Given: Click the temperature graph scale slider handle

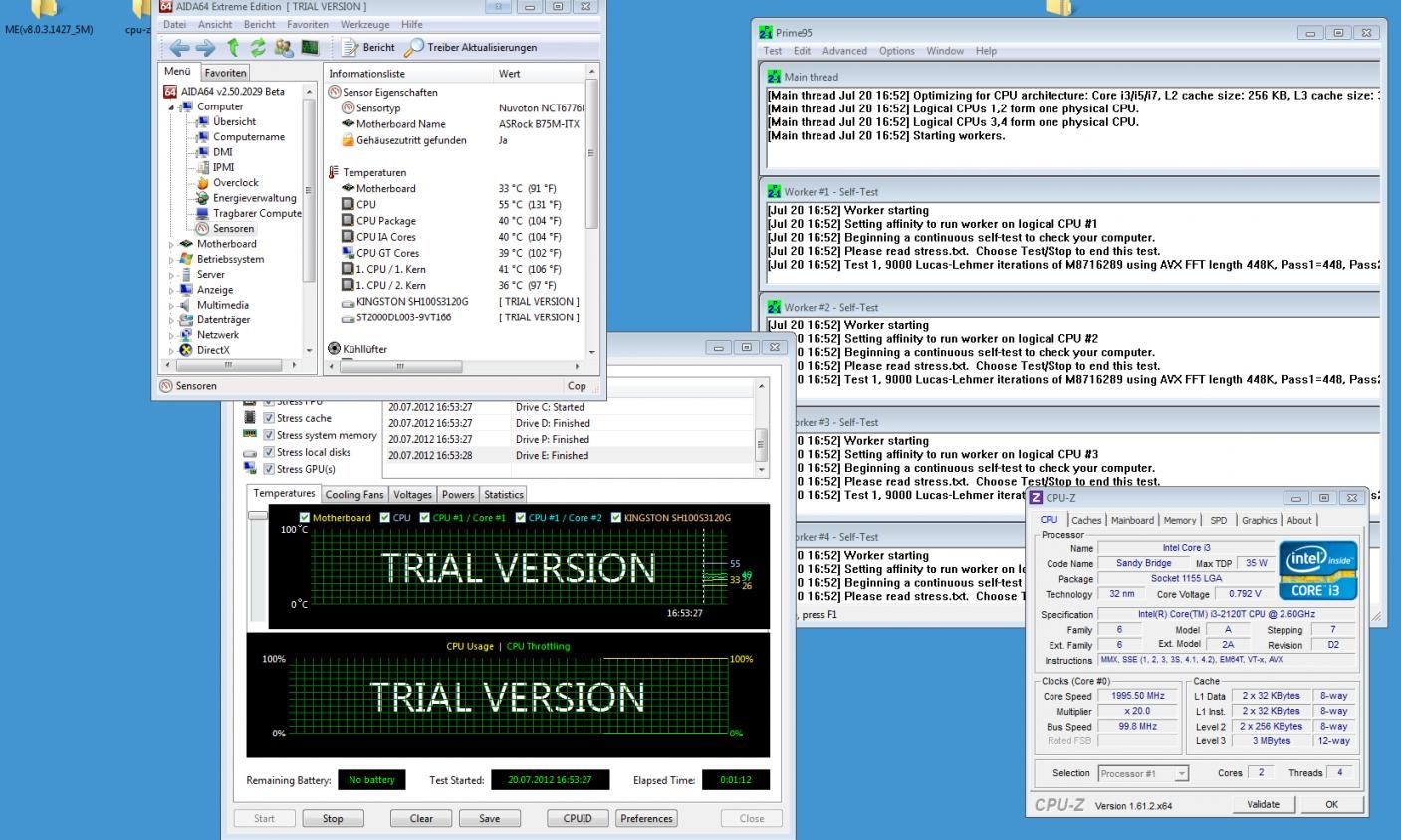Looking at the screenshot, I should tap(258, 515).
